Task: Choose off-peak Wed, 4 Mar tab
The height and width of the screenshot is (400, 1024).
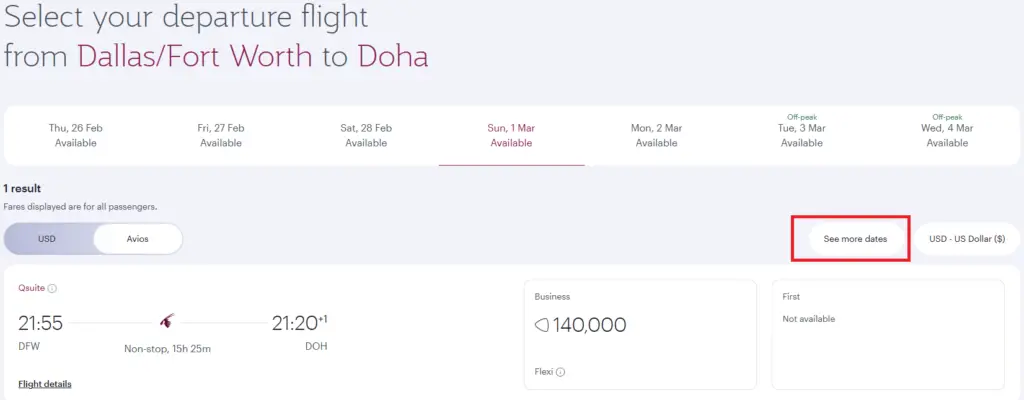Action: pos(947,133)
